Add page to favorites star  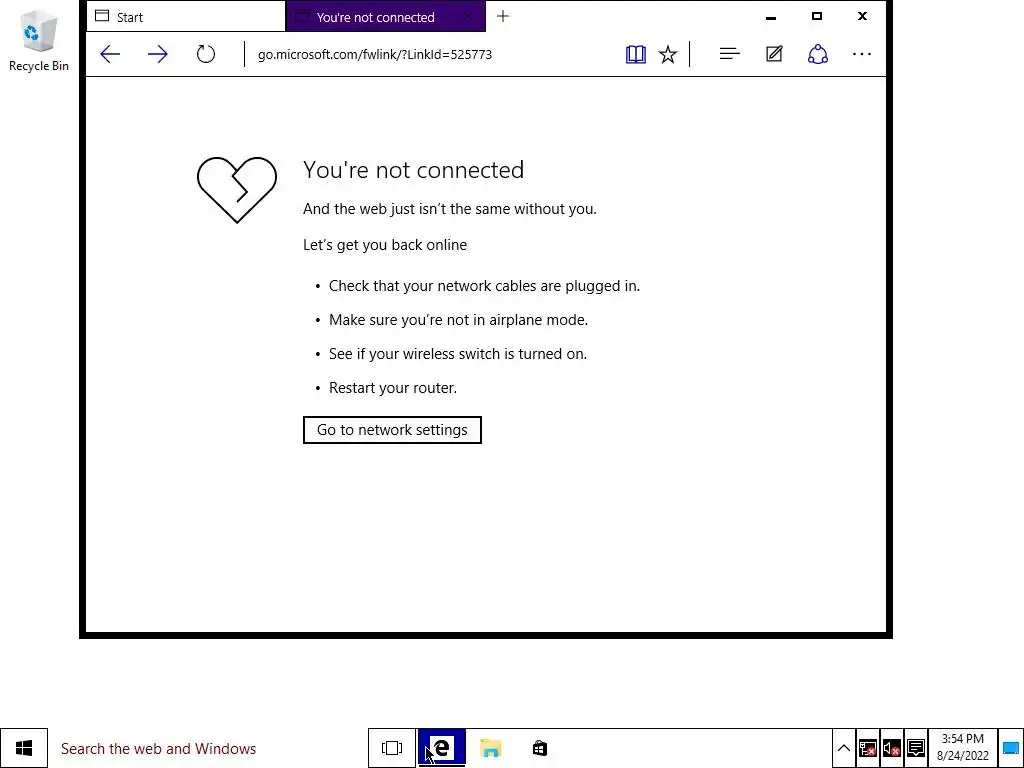point(667,54)
